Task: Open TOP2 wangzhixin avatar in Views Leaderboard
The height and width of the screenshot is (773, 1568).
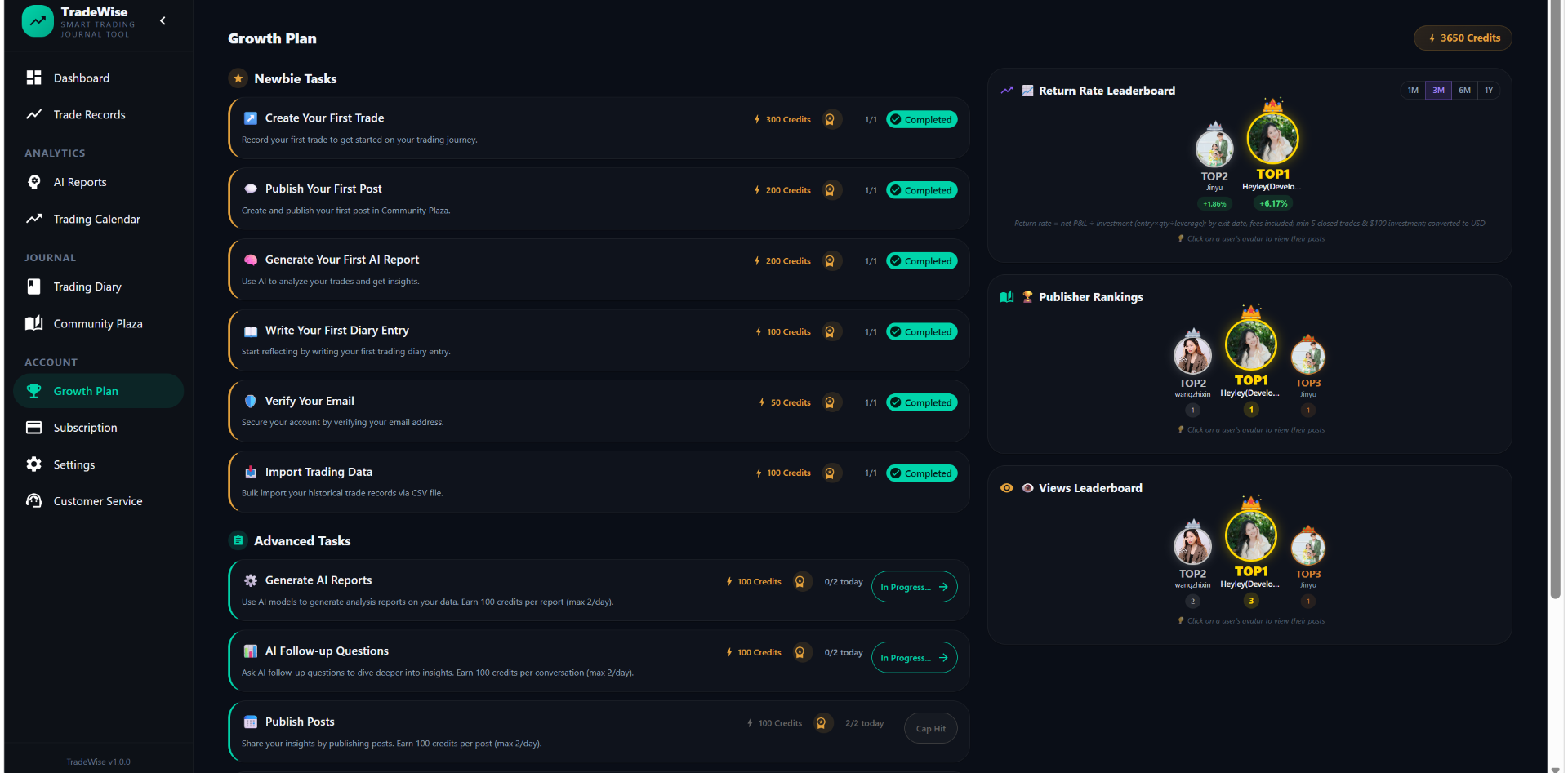Action: point(1192,547)
